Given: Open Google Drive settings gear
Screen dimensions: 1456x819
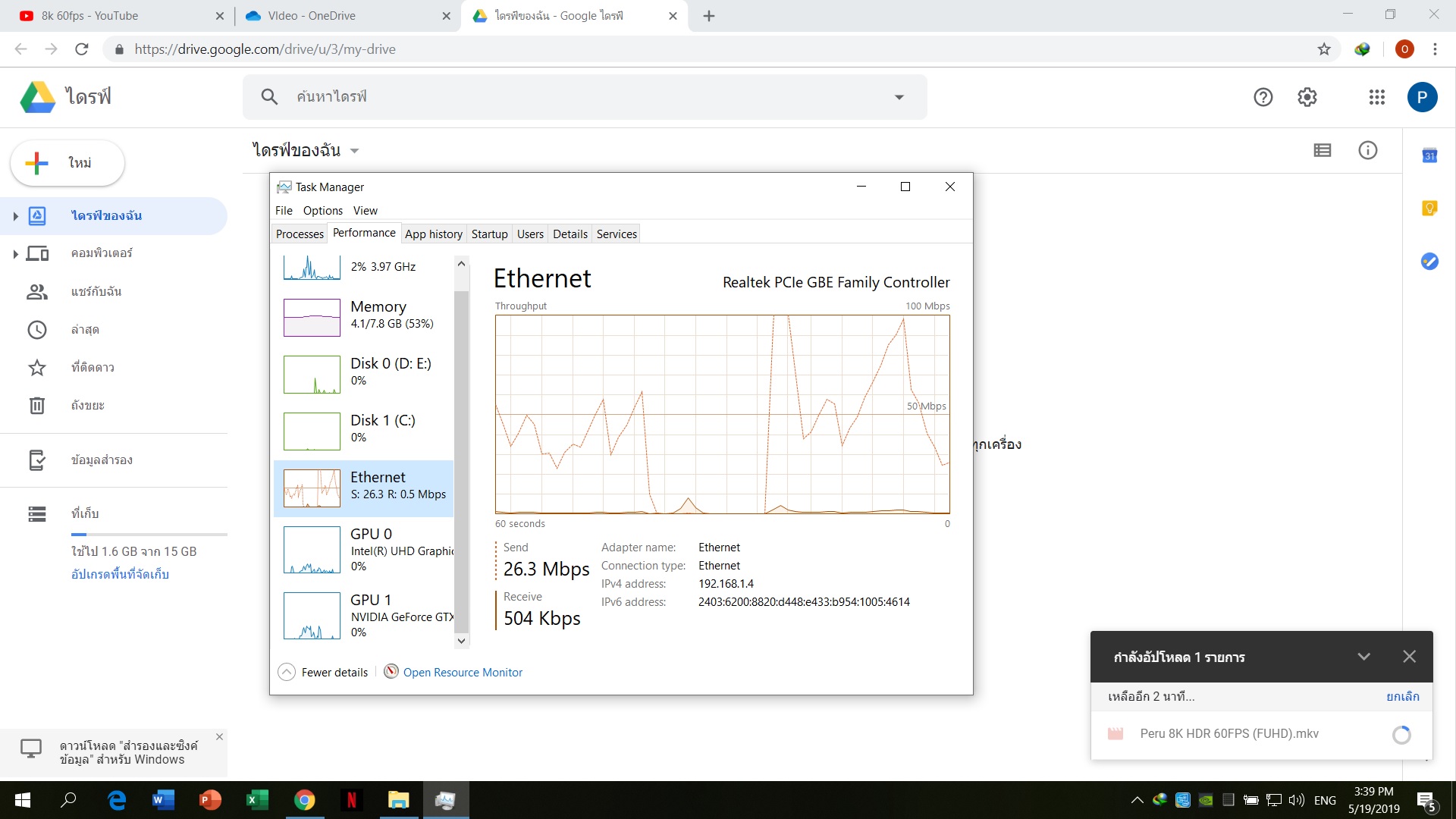Looking at the screenshot, I should coord(1307,97).
